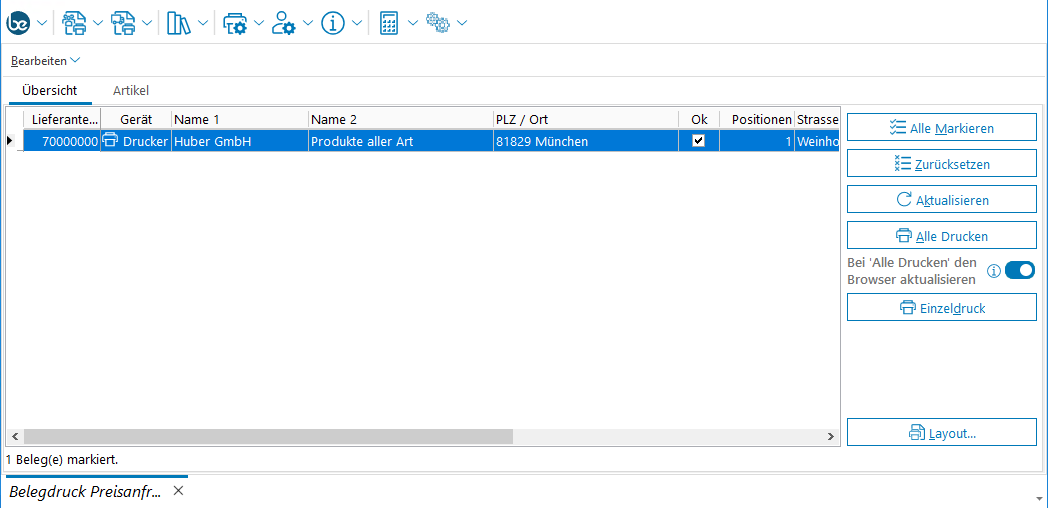The image size is (1048, 508).
Task: Click the 'be' application logo icon
Action: tap(19, 23)
